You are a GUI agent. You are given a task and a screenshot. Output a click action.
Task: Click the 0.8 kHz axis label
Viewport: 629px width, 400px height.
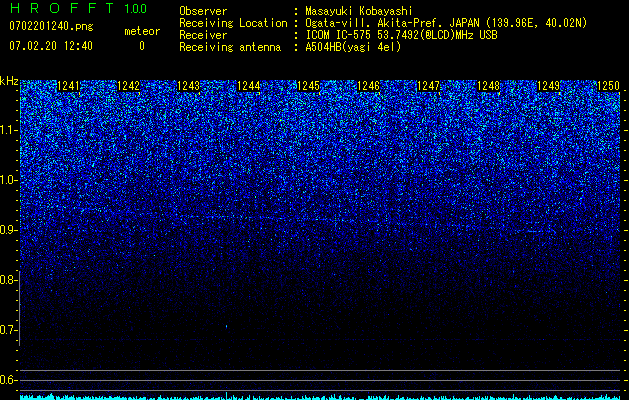click(8, 280)
